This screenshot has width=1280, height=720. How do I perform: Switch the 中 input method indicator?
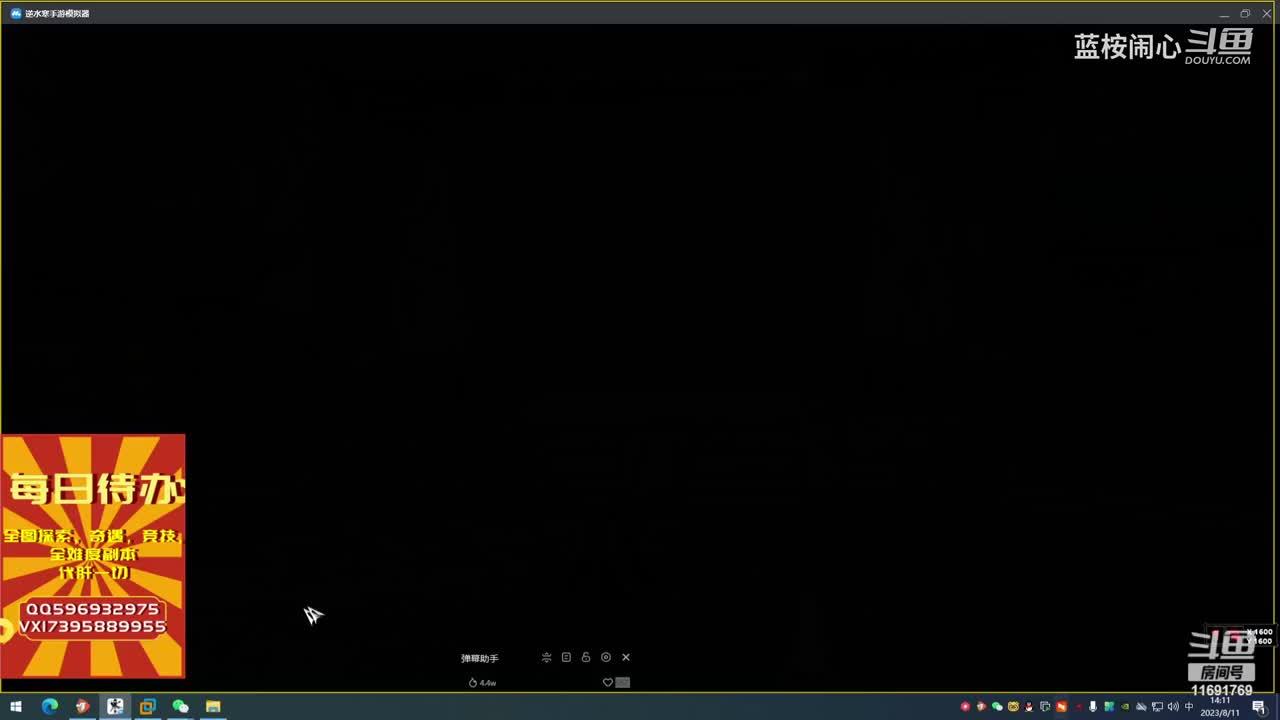click(x=1189, y=707)
